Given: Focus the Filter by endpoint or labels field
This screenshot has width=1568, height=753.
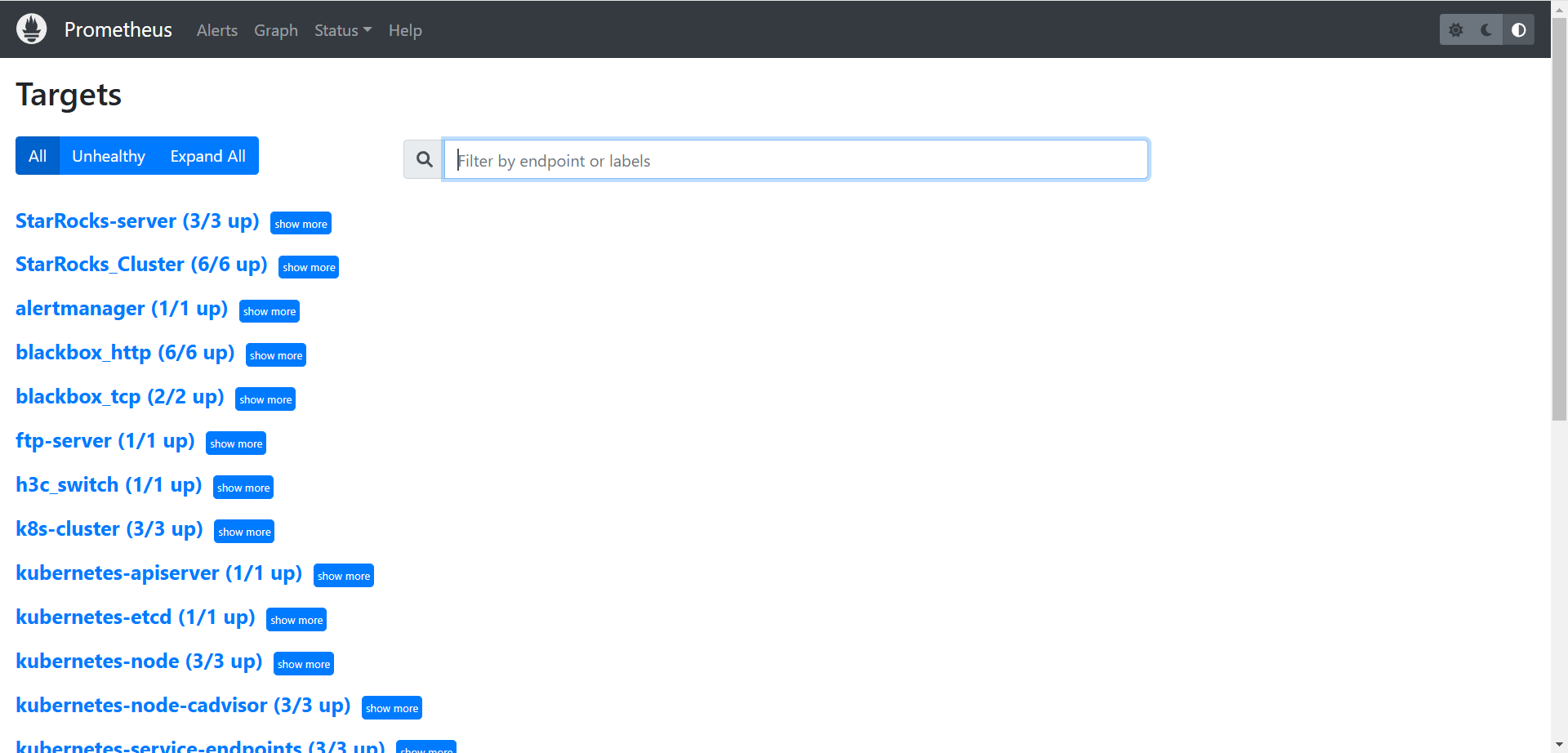Looking at the screenshot, I should [x=796, y=159].
